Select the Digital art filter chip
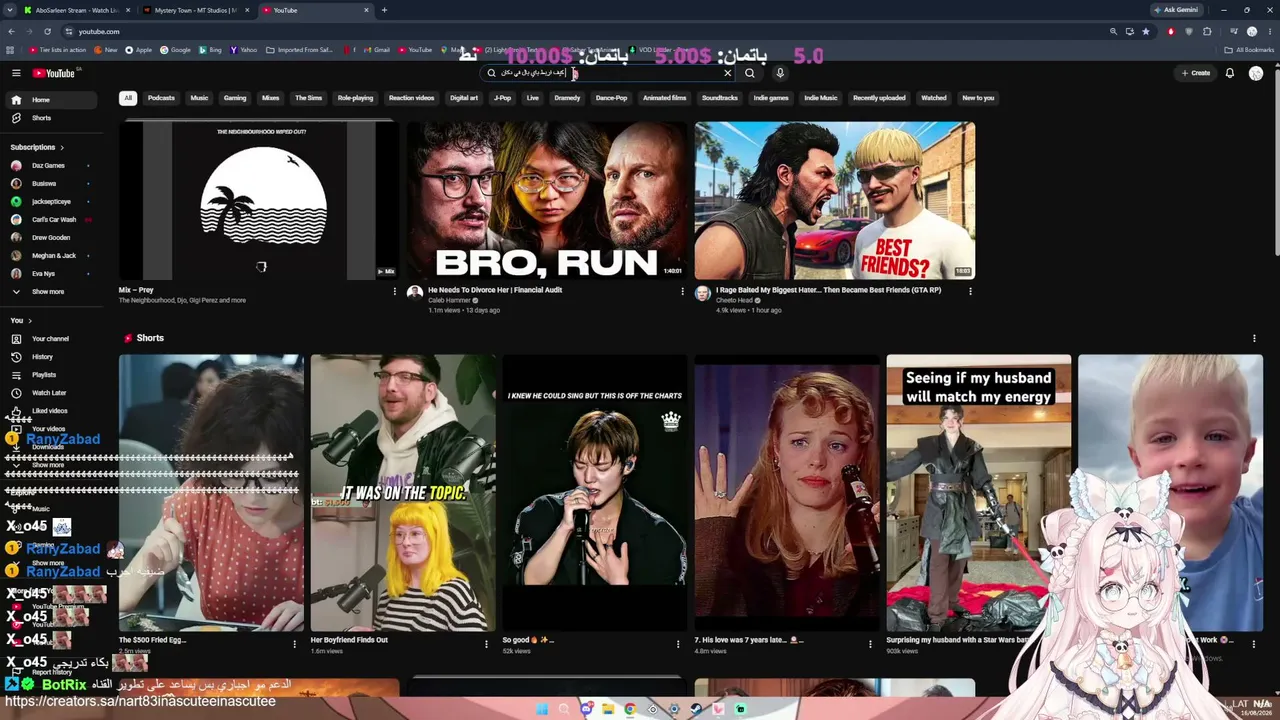 [464, 98]
